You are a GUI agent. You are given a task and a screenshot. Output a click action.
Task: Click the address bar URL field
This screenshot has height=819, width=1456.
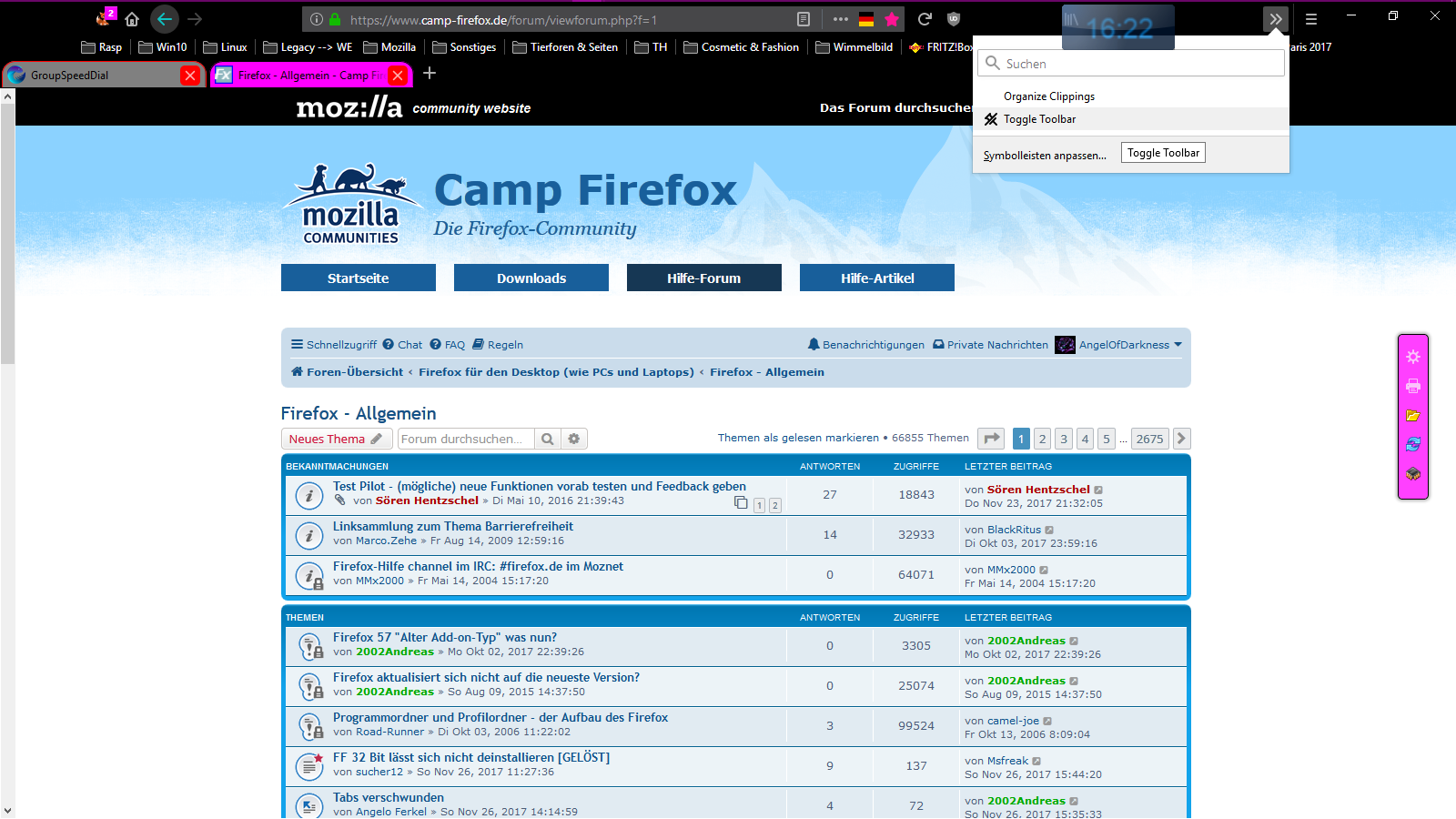point(564,19)
